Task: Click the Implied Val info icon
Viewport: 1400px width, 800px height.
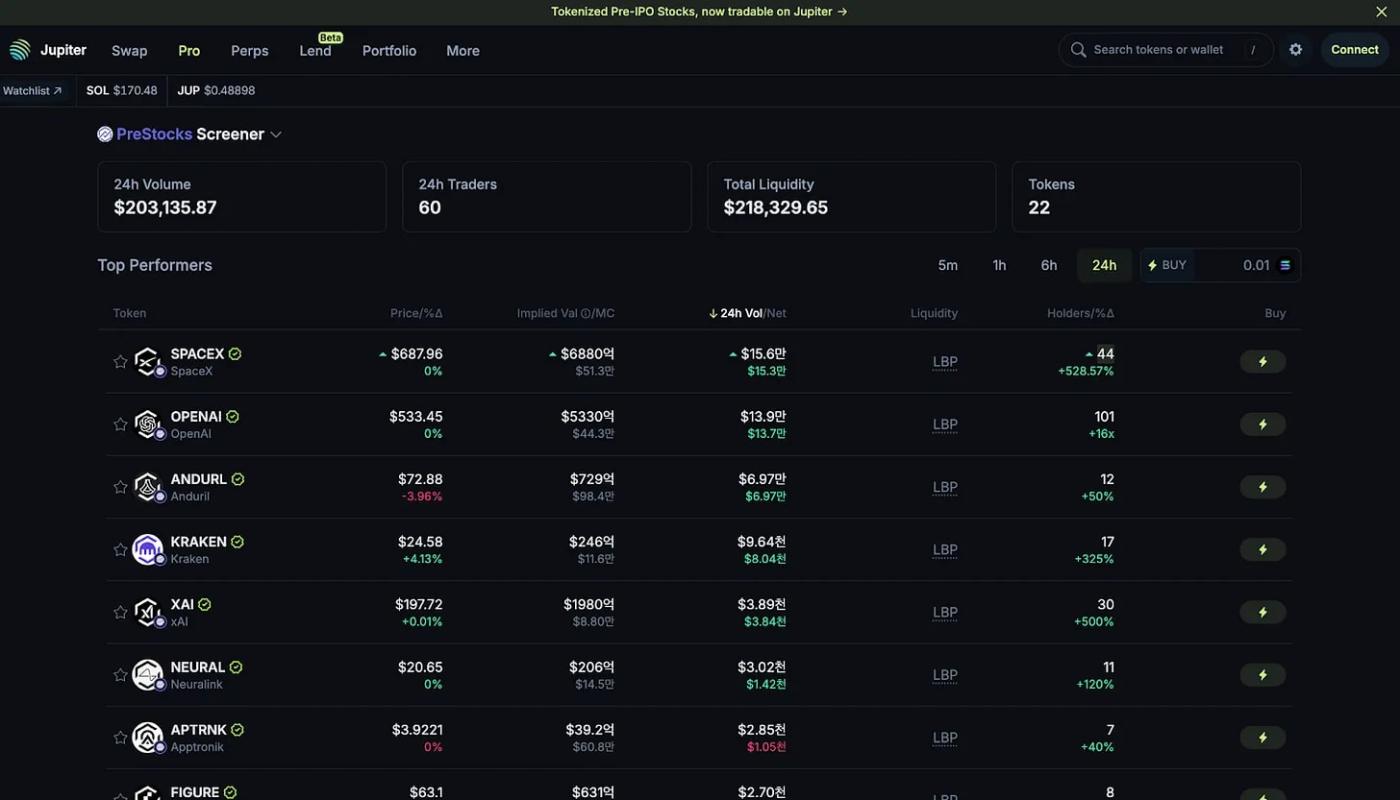Action: [x=585, y=314]
